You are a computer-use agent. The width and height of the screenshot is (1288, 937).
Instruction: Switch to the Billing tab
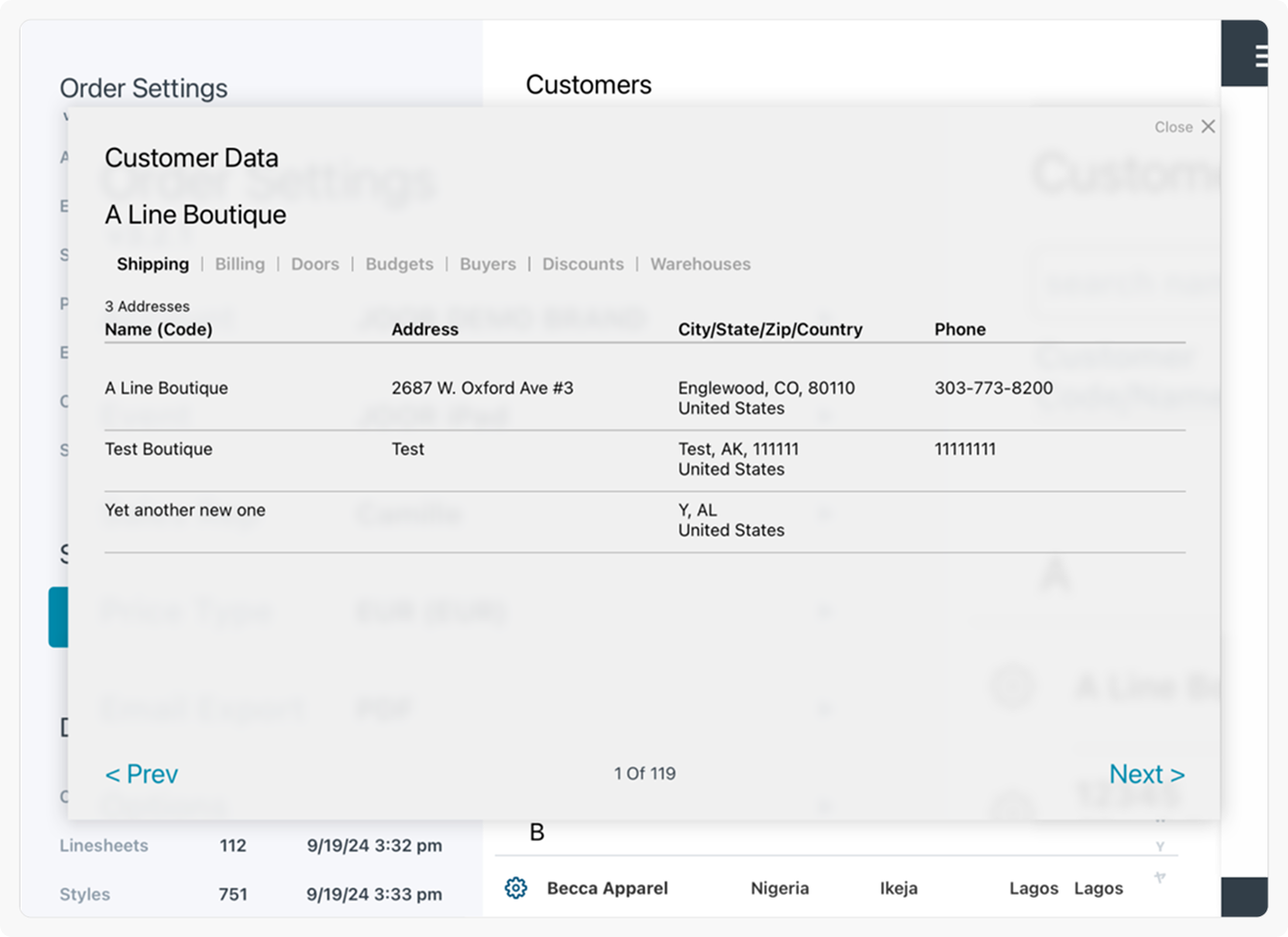[x=240, y=264]
